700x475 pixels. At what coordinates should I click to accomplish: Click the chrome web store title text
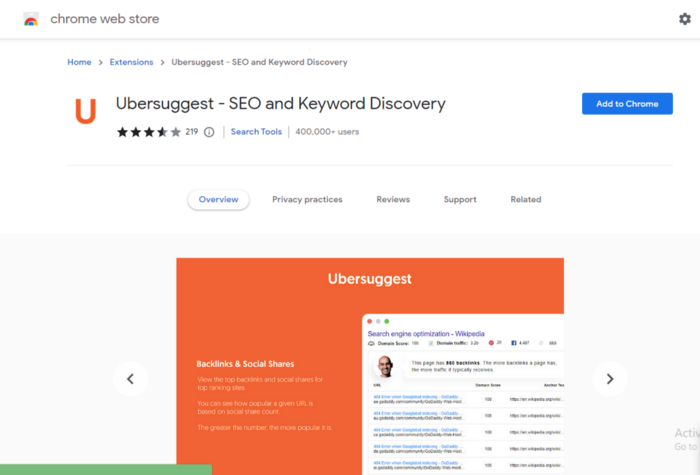[104, 19]
